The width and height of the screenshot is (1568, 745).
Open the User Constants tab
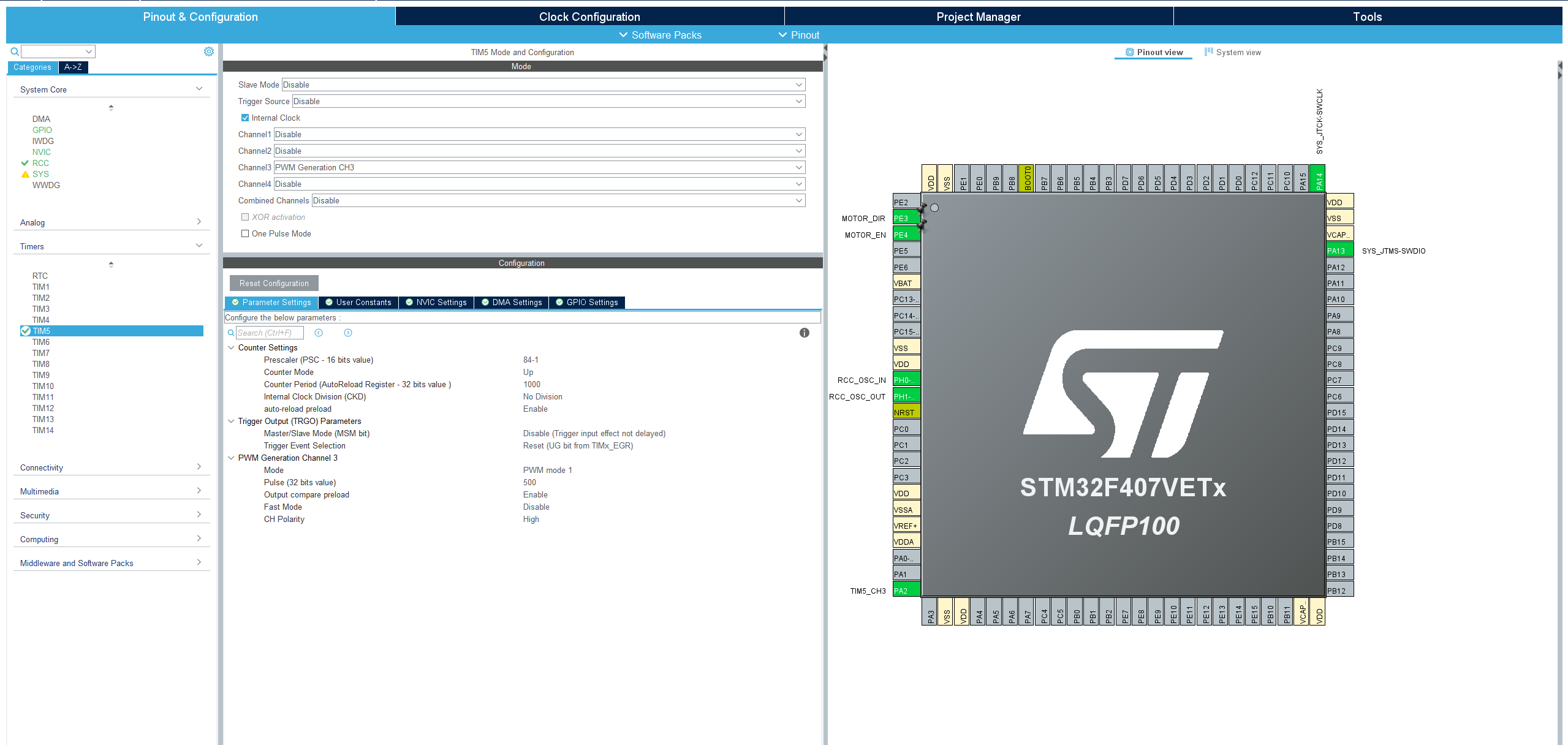point(358,302)
